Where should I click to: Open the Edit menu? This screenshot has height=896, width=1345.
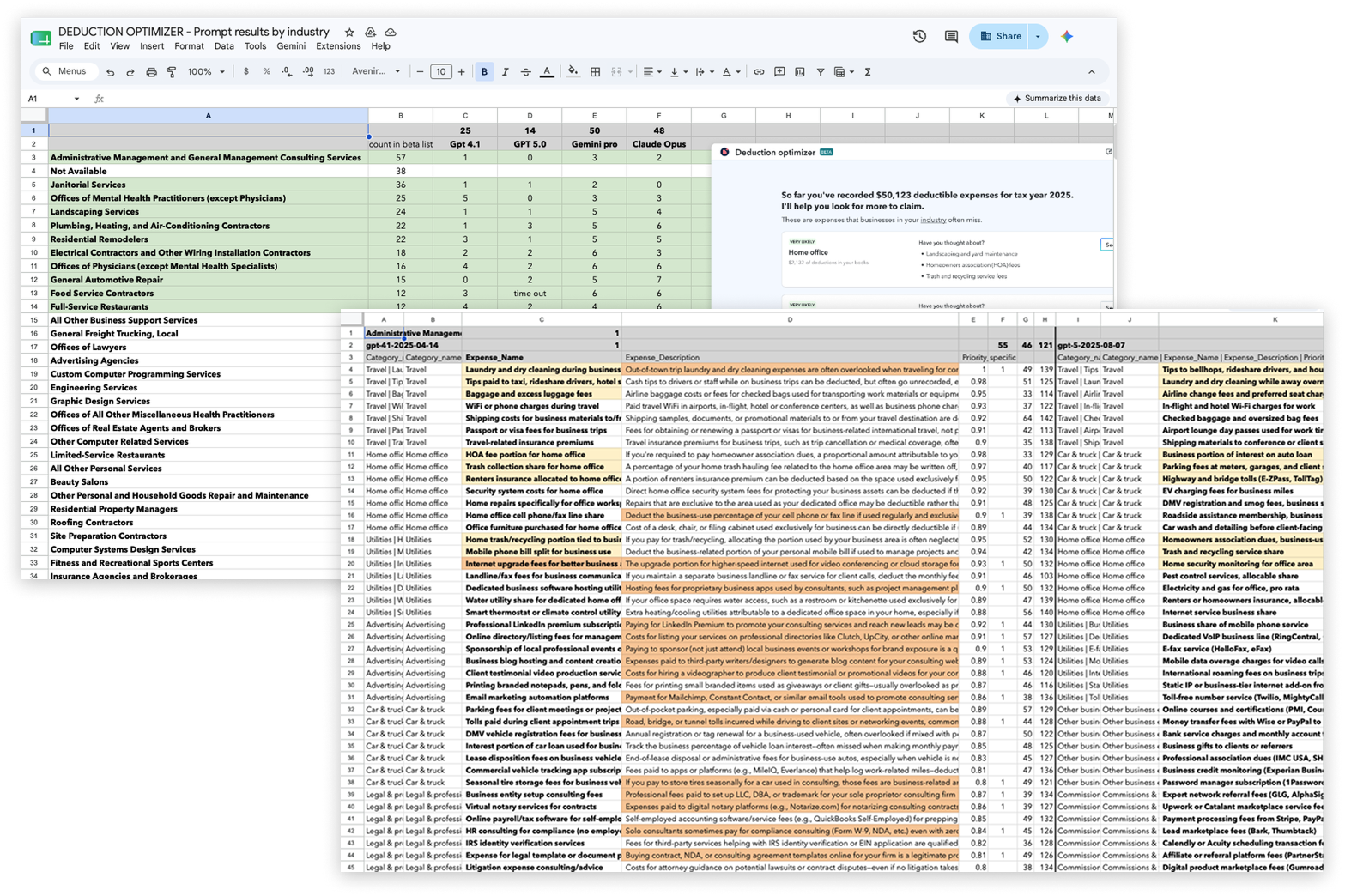pyautogui.click(x=92, y=46)
